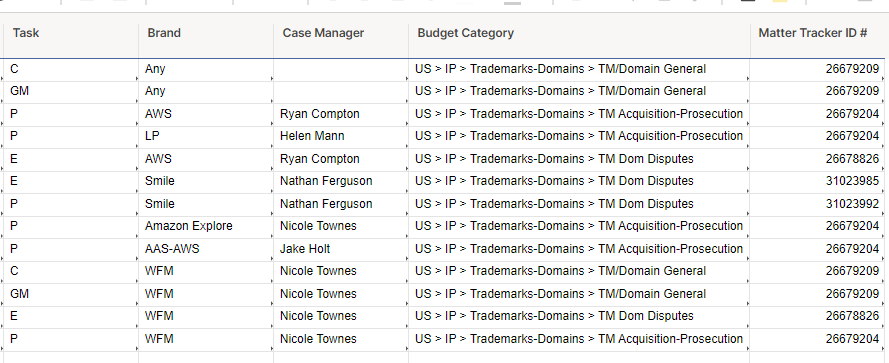The width and height of the screenshot is (889, 363).
Task: Select the AAS-AWS brand cell
Action: click(x=206, y=249)
